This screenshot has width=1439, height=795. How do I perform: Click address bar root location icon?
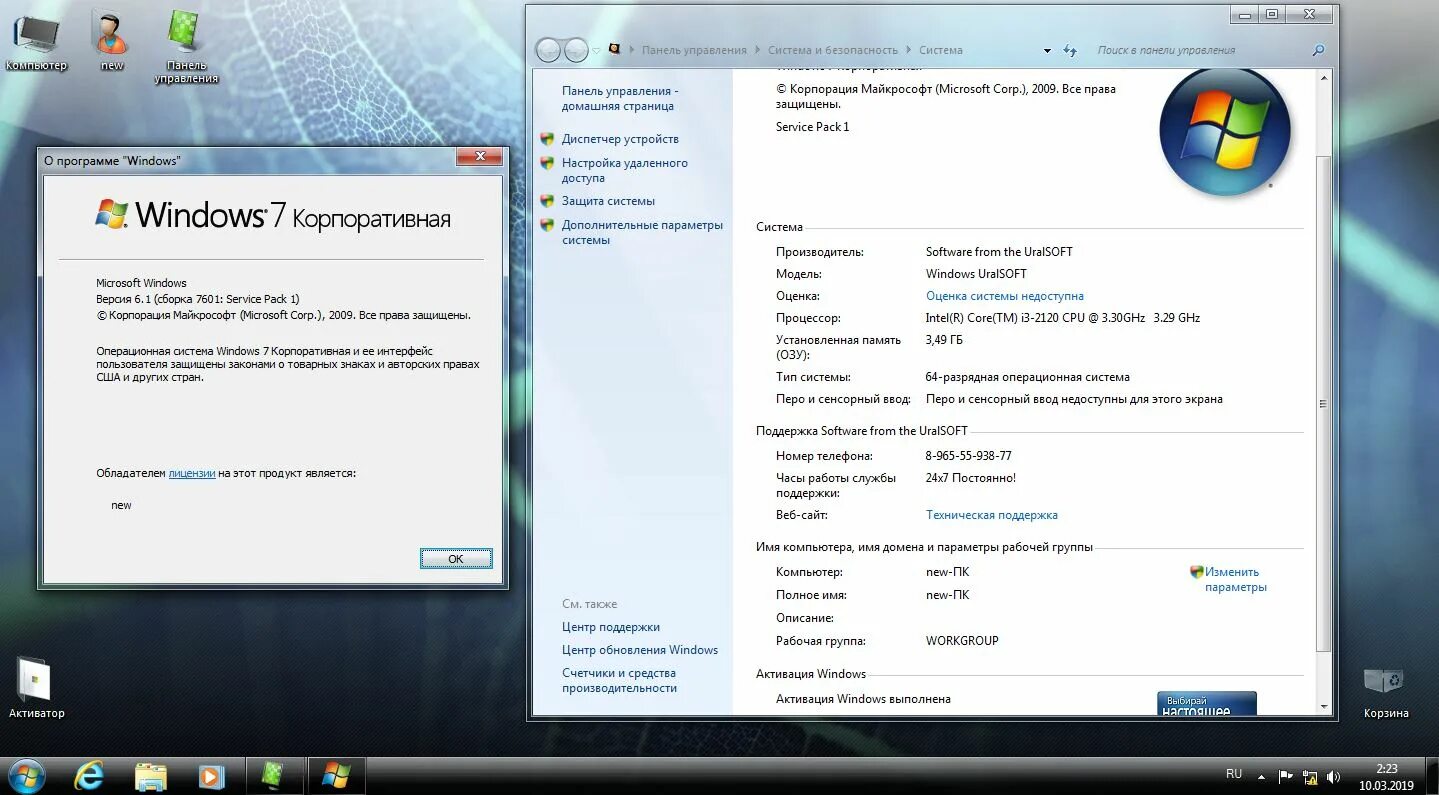[x=614, y=50]
